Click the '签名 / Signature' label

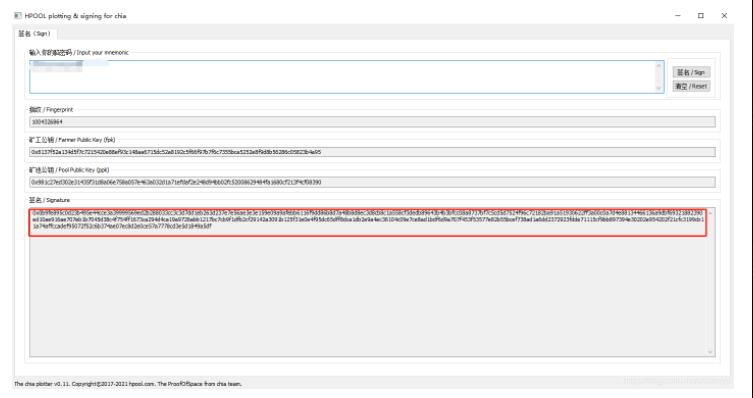click(x=49, y=200)
